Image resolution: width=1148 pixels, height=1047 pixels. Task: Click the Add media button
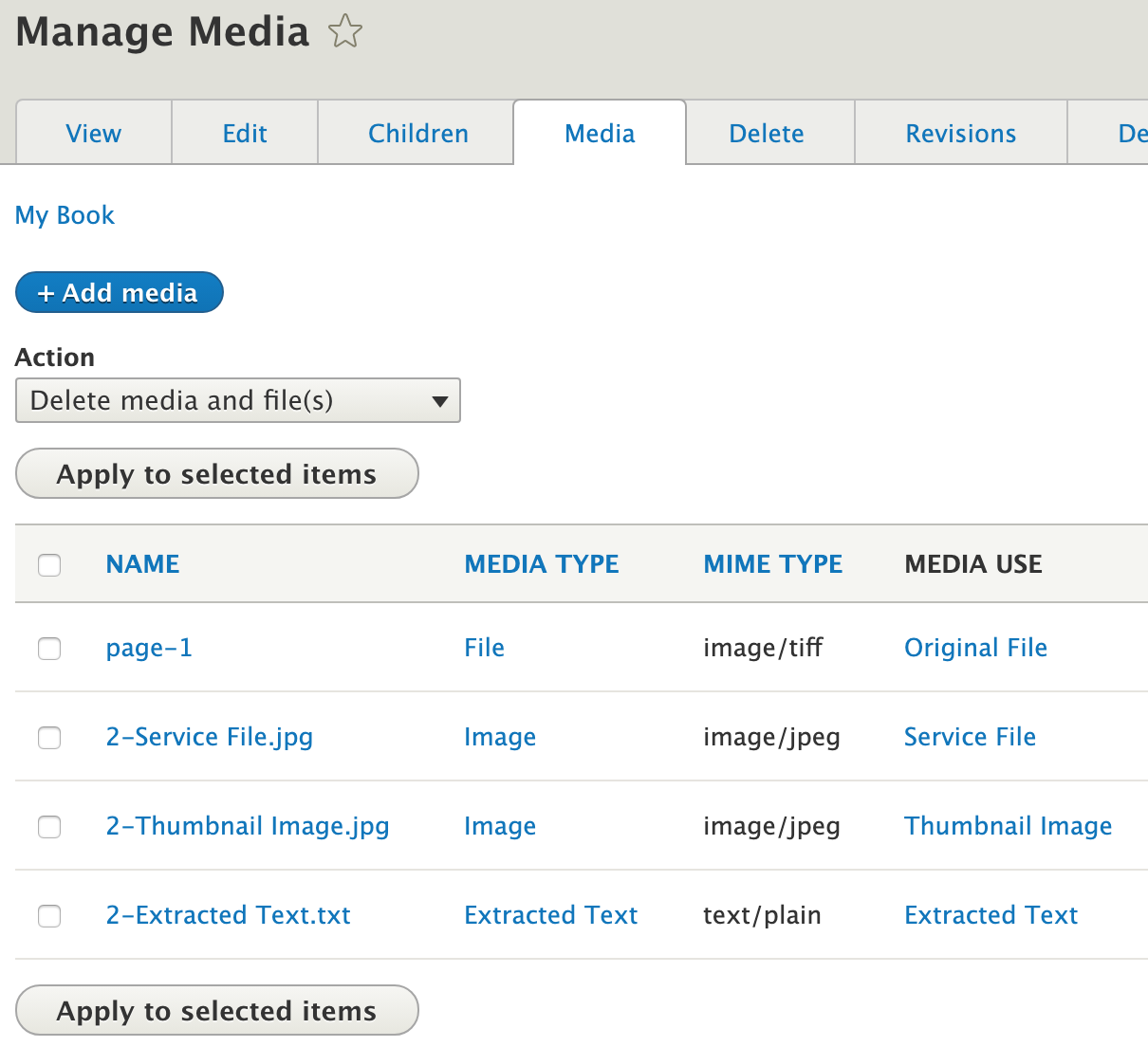click(x=119, y=292)
